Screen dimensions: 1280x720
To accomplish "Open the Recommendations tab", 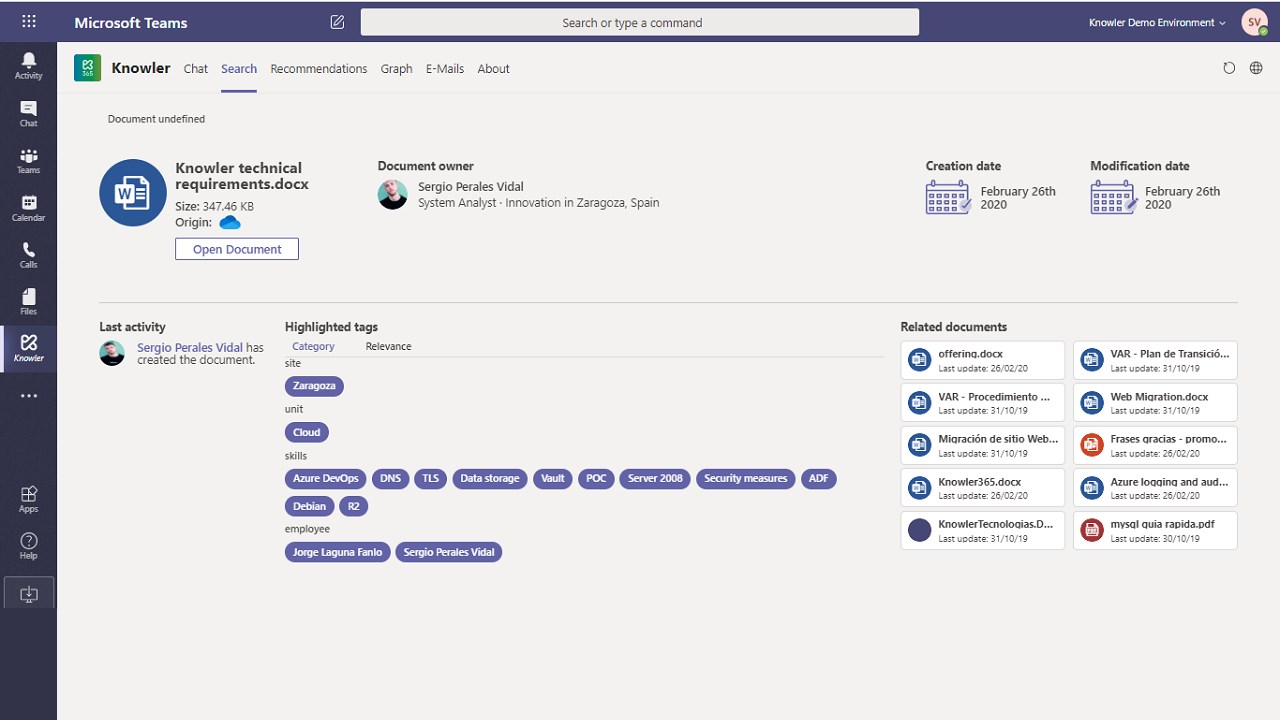I will (x=319, y=69).
